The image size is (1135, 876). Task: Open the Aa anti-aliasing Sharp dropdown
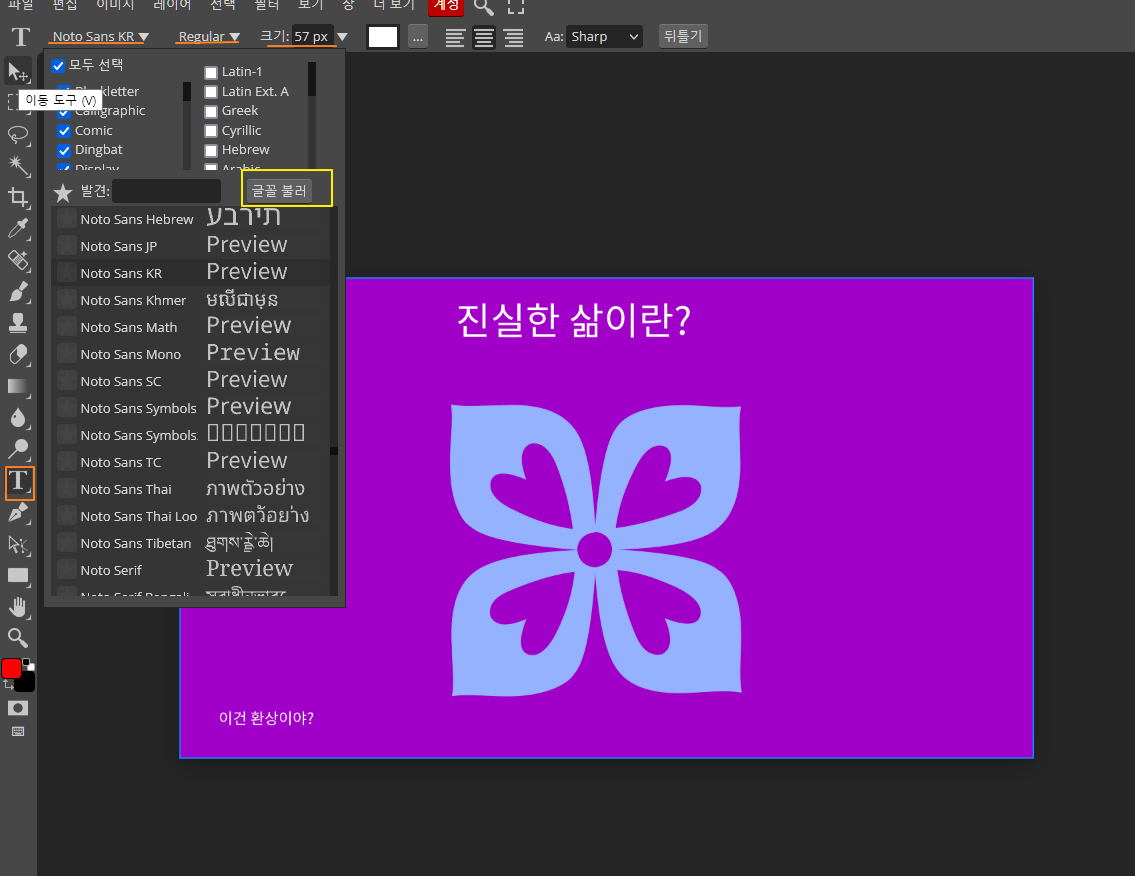coord(604,36)
